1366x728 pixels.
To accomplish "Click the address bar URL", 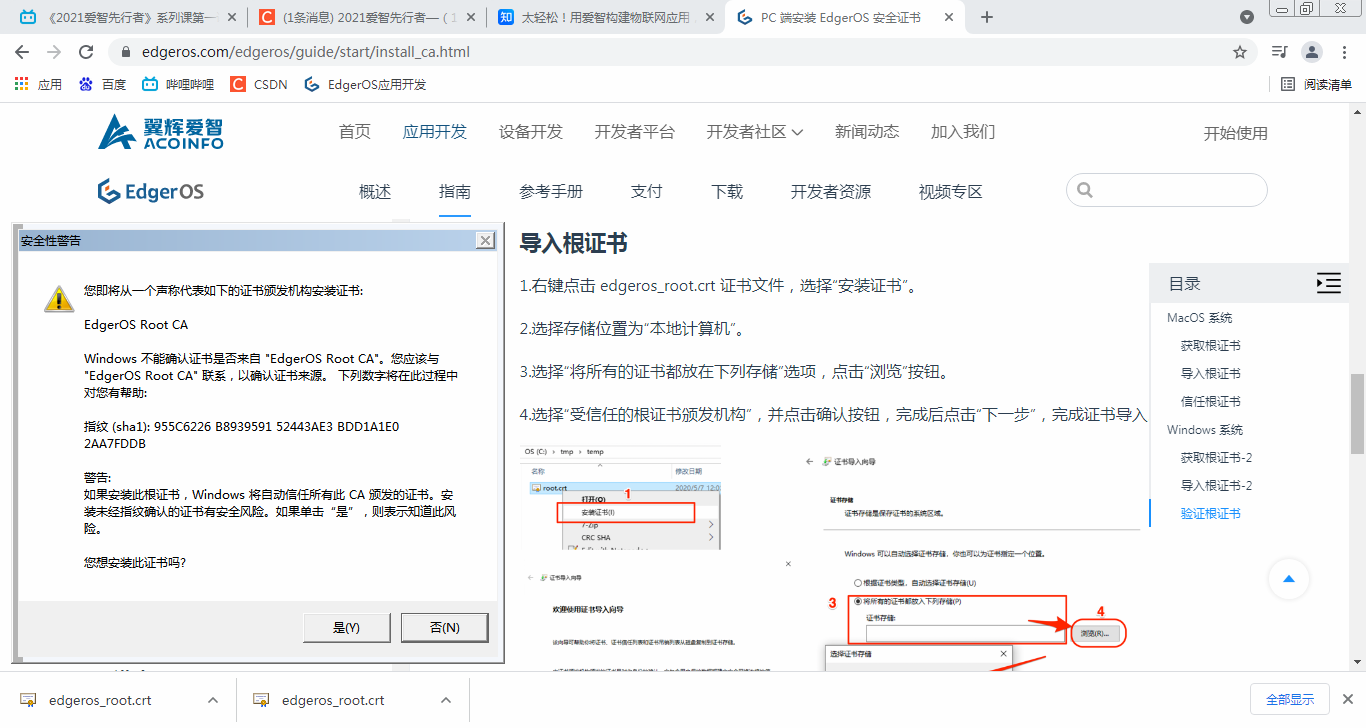I will coord(306,52).
